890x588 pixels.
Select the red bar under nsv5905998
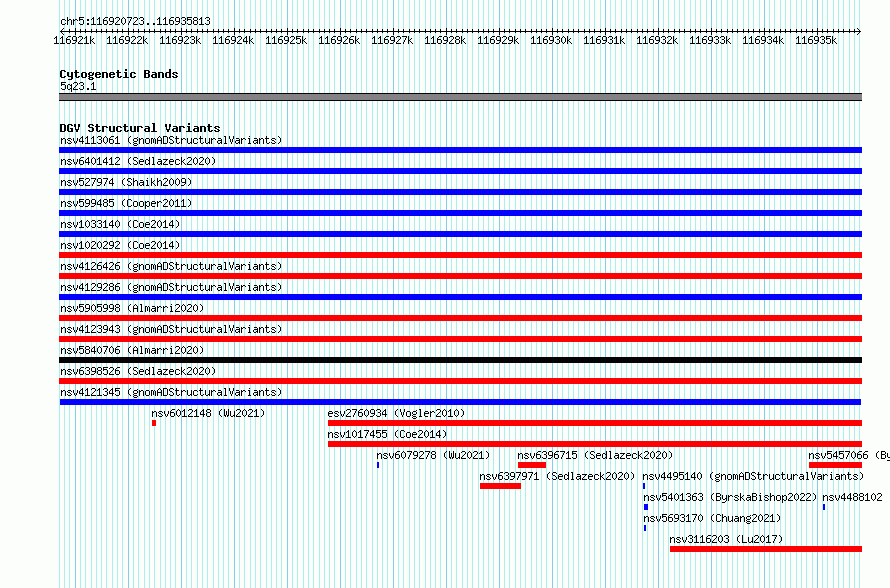[460, 318]
